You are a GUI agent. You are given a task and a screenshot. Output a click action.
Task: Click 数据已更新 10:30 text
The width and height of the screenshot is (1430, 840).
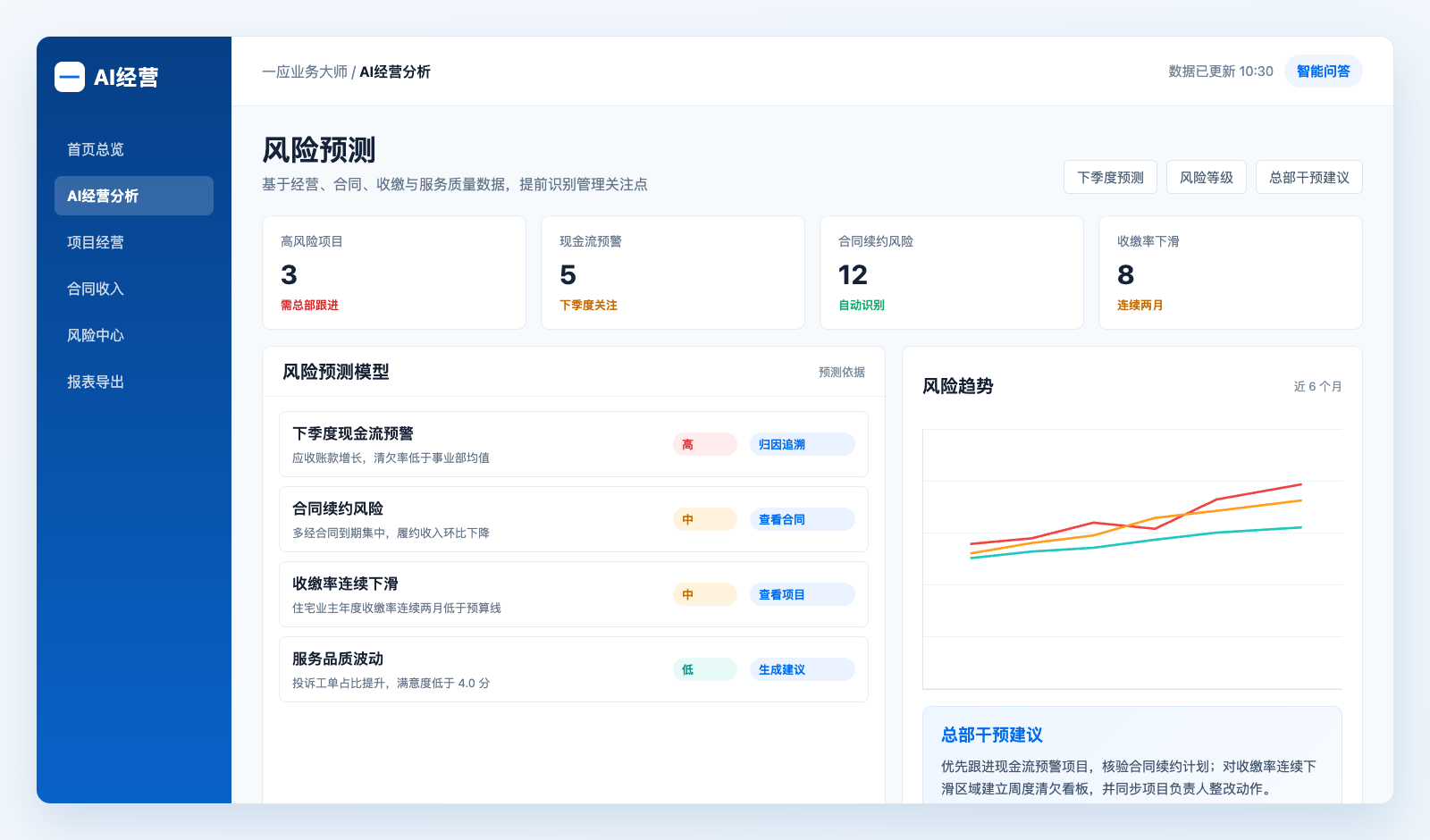coord(1221,71)
